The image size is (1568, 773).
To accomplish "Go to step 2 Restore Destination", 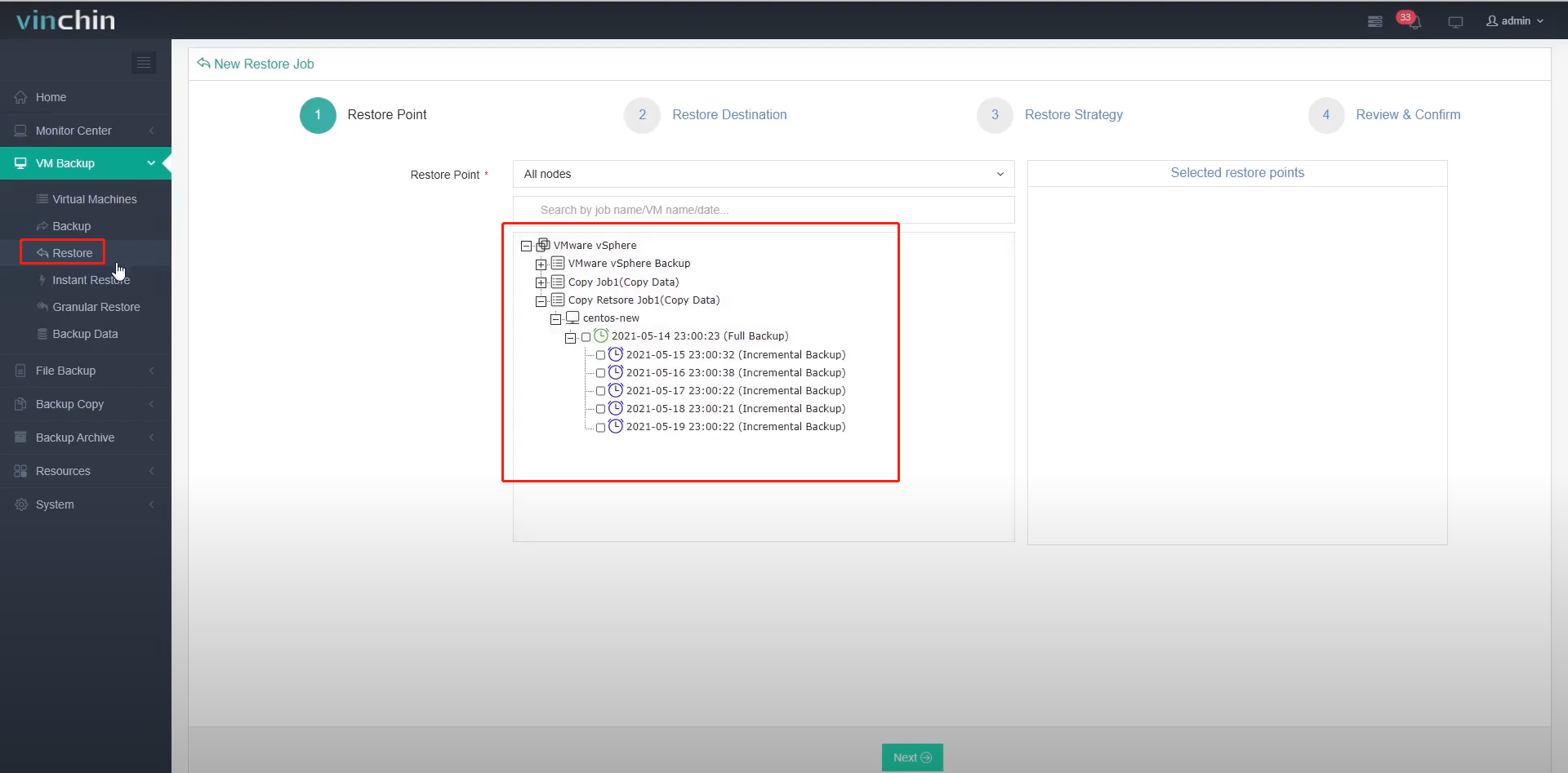I will point(706,115).
